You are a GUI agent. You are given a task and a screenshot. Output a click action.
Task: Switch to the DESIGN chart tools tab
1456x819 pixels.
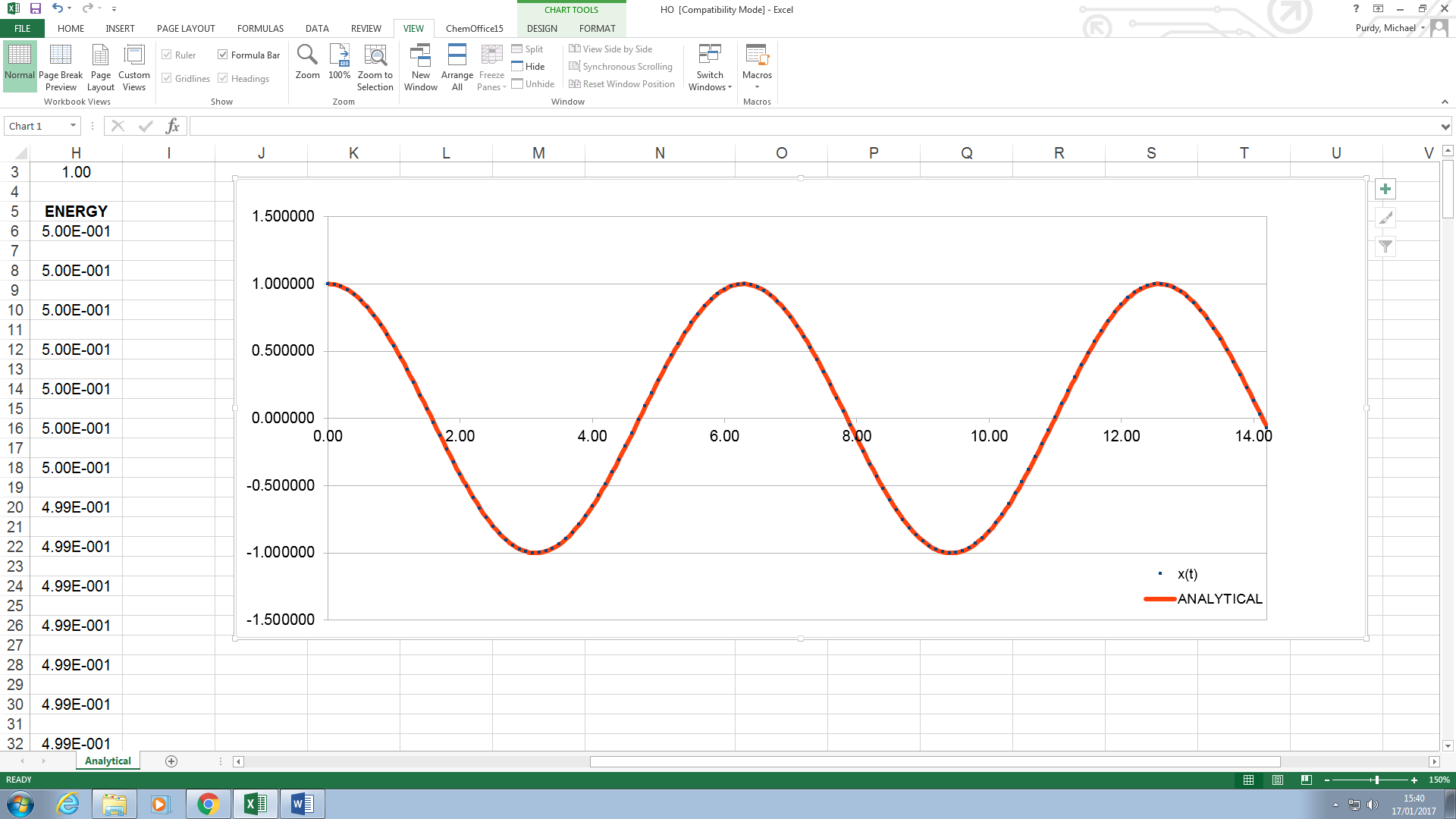point(541,29)
